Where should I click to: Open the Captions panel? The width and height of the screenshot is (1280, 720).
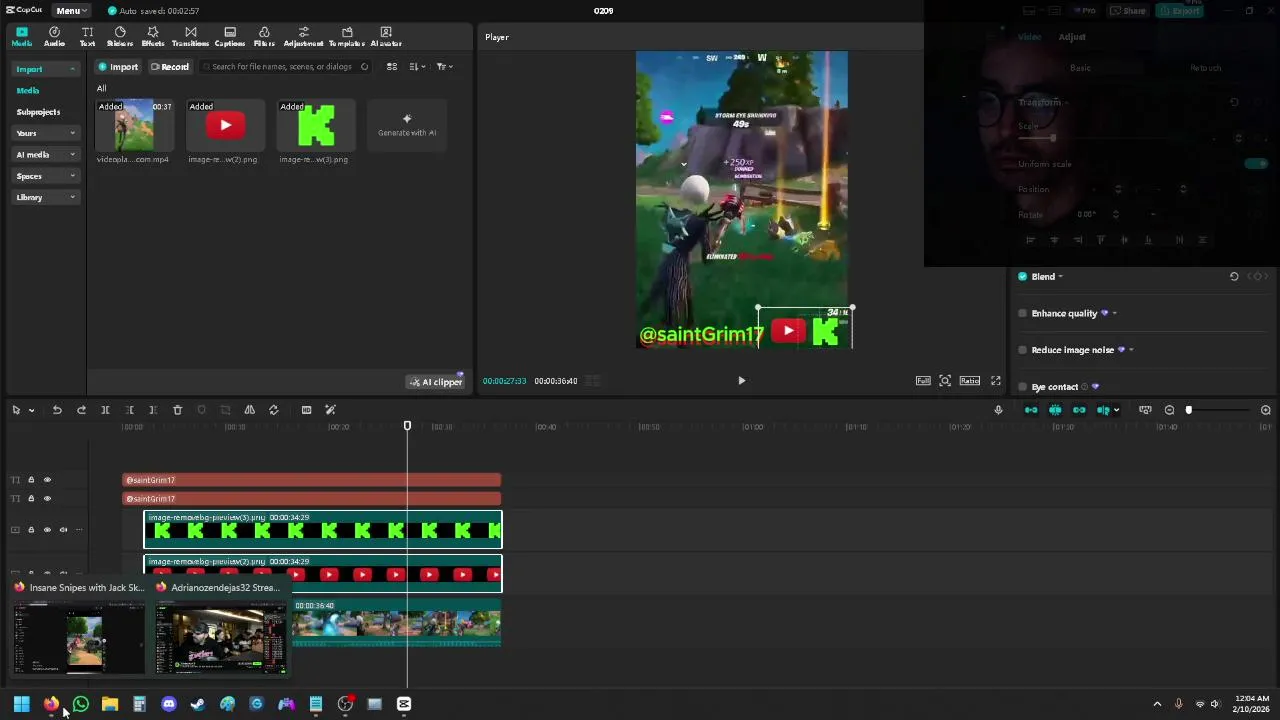tap(230, 37)
